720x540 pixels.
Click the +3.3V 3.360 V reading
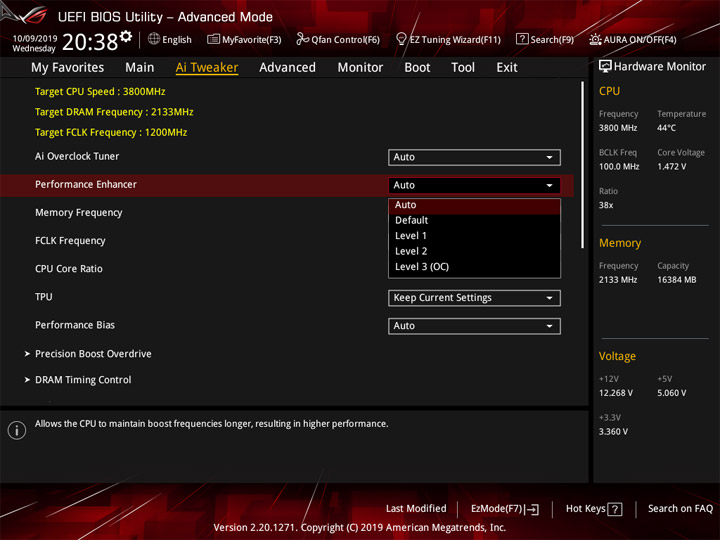click(x=613, y=432)
